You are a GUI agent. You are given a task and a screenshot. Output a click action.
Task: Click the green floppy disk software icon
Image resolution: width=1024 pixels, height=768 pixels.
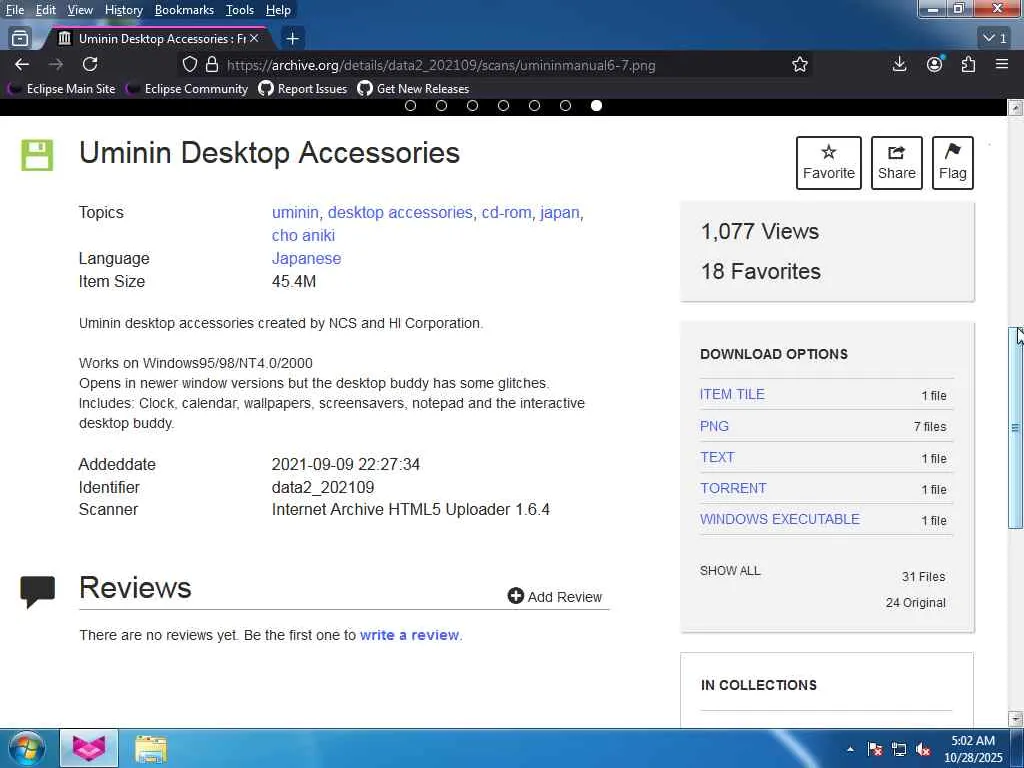tap(37, 155)
